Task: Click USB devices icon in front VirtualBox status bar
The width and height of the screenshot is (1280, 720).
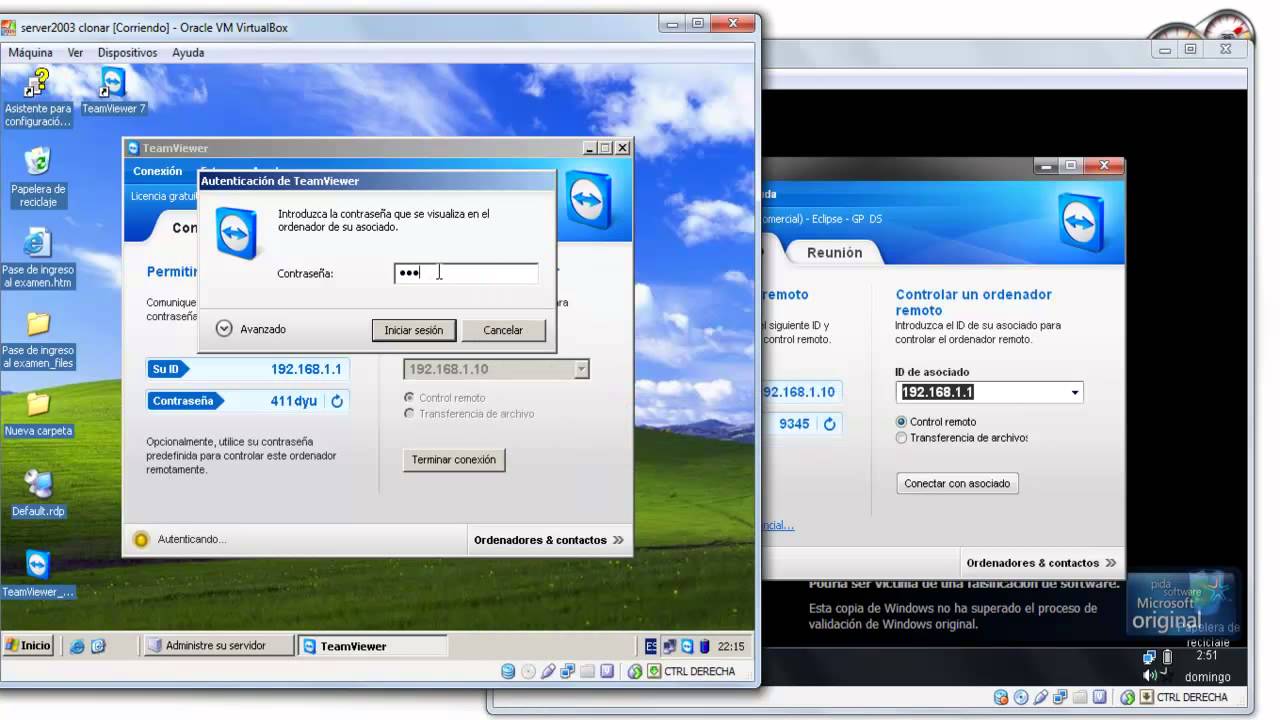Action: 548,671
